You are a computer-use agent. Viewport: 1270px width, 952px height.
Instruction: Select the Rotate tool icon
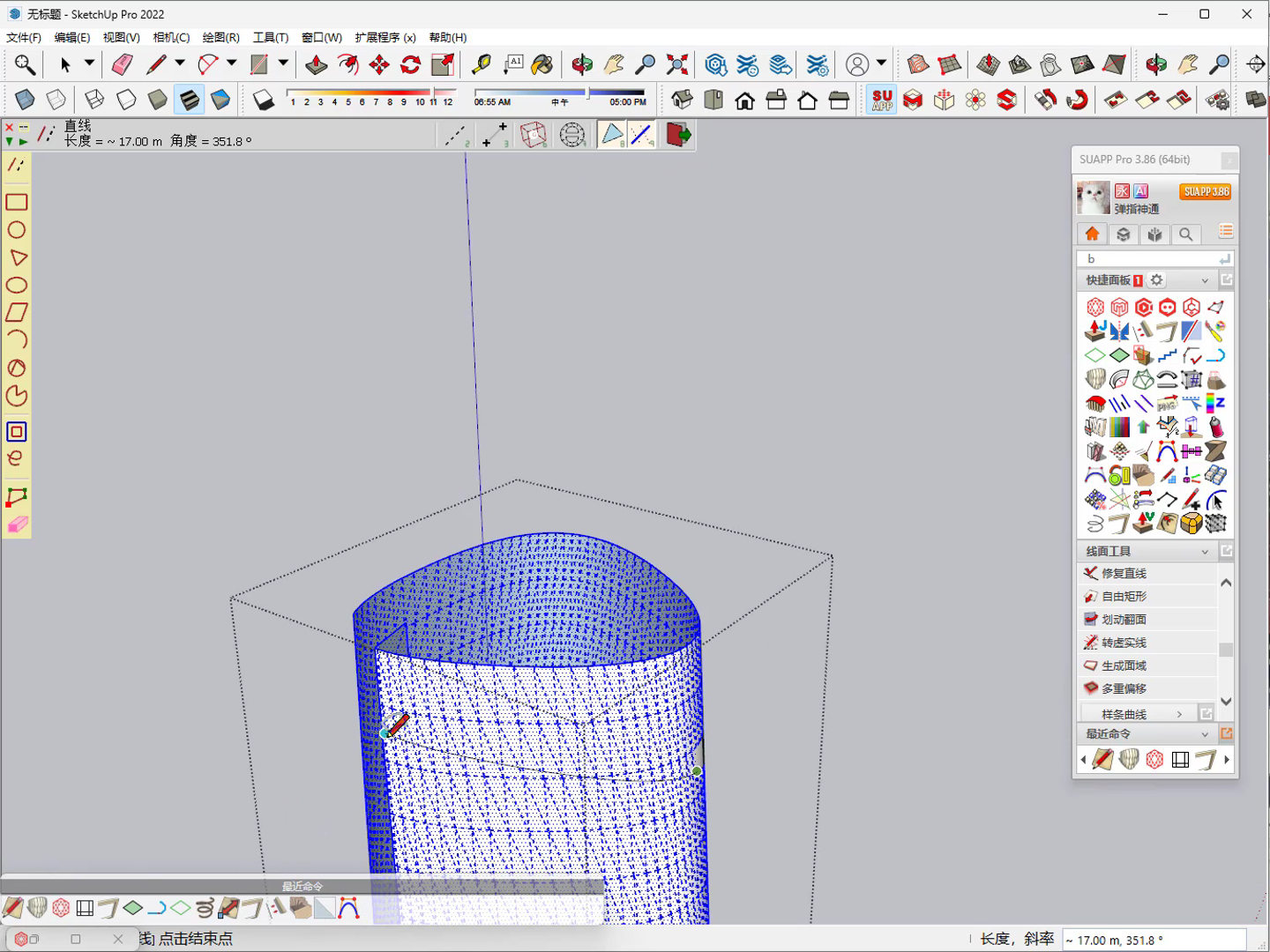coord(411,64)
